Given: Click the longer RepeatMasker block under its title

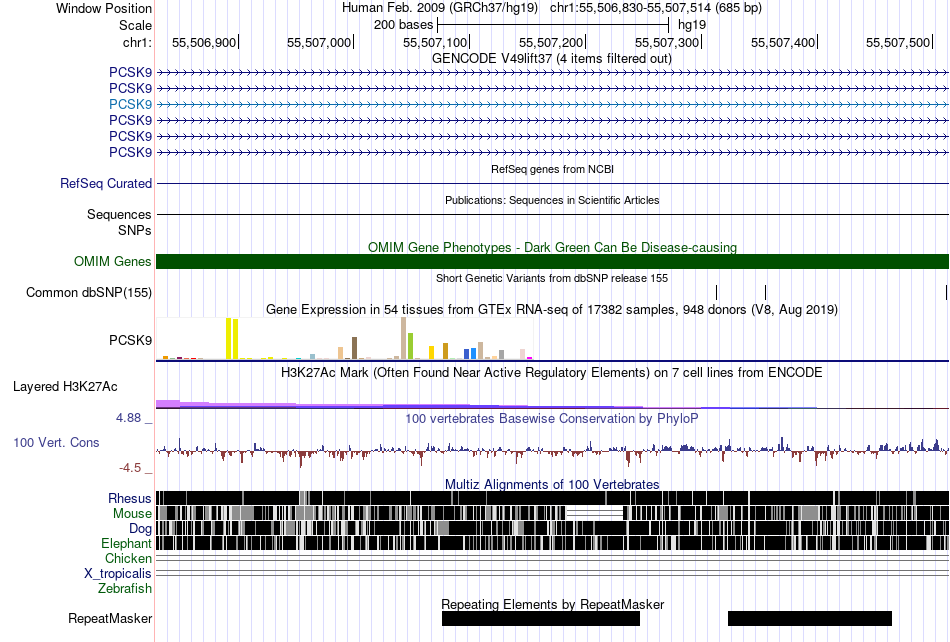Looking at the screenshot, I should coord(541,618).
